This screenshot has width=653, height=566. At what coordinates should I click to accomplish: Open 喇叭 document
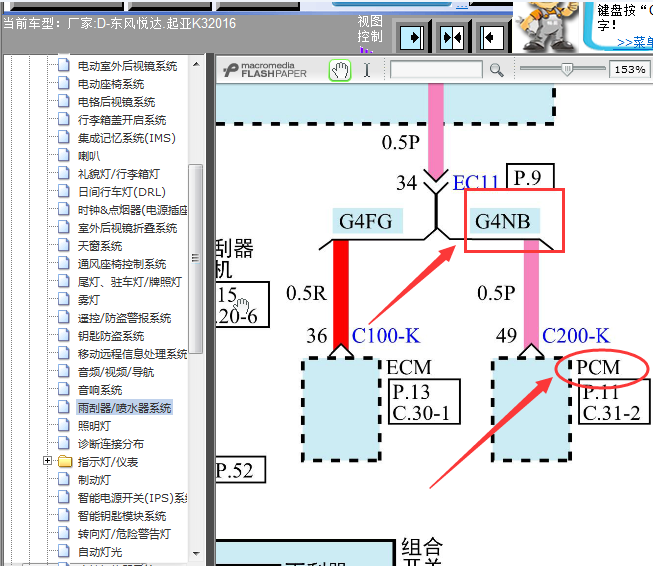coord(89,156)
